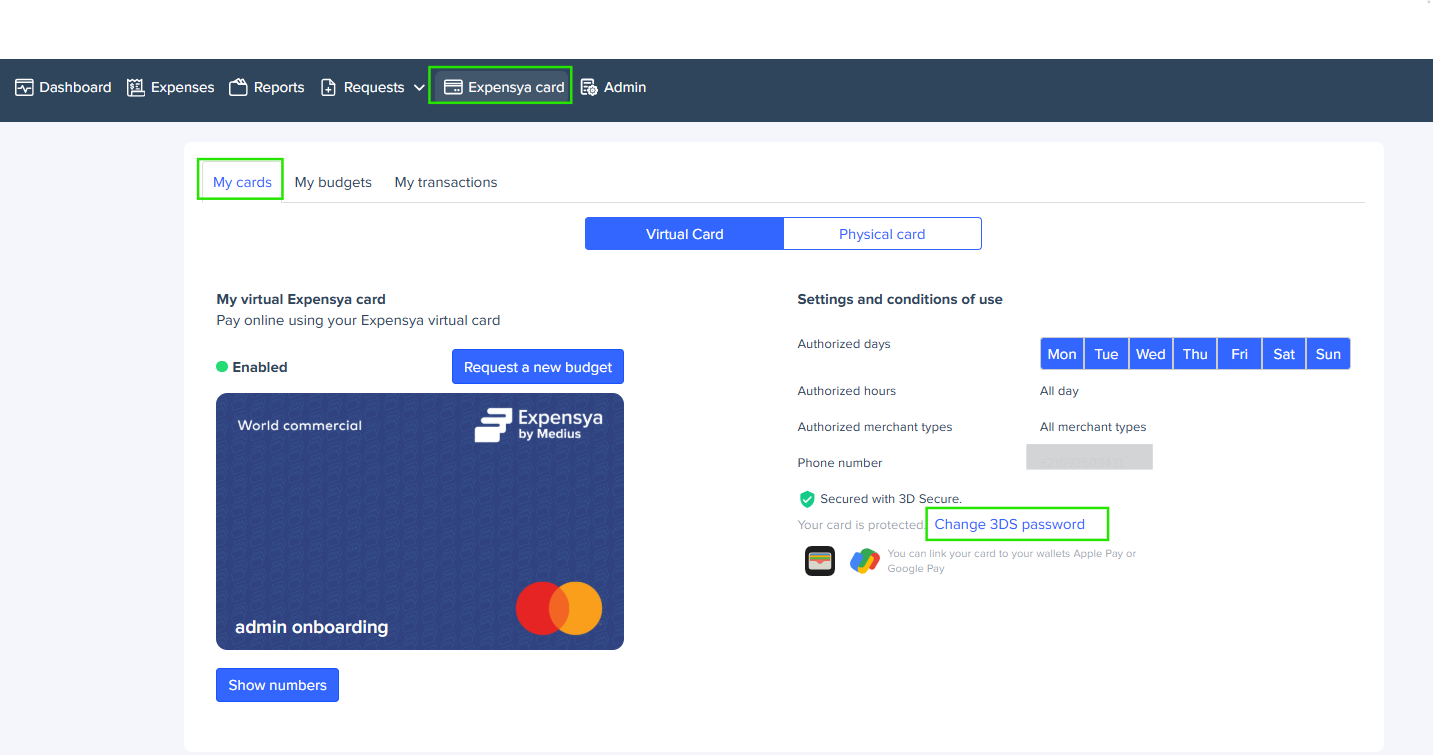Click the 'Settings and conditions of use' heading
The image size is (1433, 755).
tap(900, 299)
